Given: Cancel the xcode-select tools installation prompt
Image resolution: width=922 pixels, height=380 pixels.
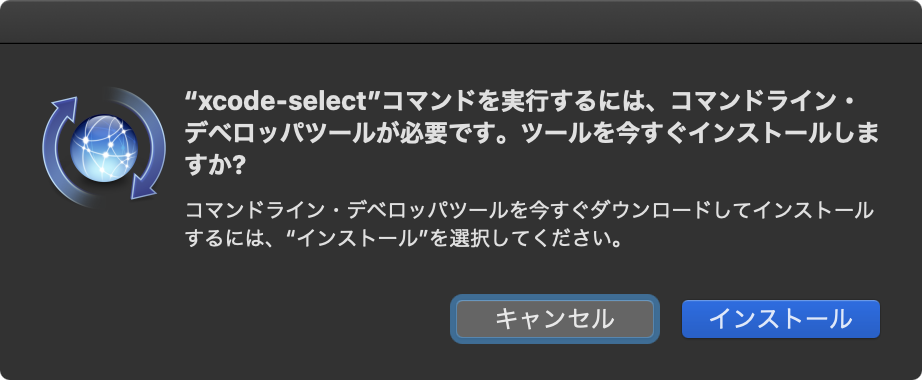Looking at the screenshot, I should (x=554, y=319).
